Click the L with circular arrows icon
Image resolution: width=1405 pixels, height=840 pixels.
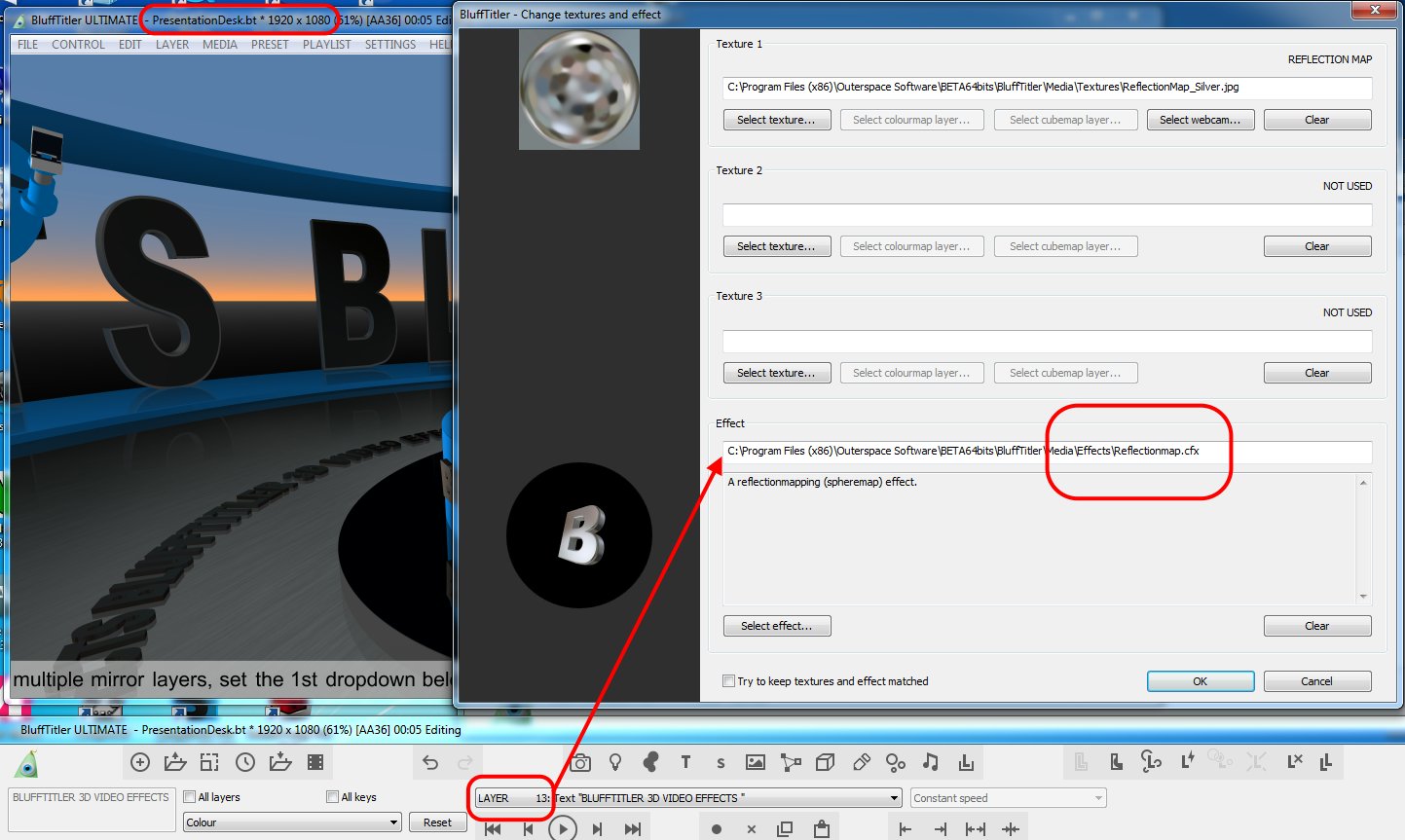pyautogui.click(x=1151, y=762)
